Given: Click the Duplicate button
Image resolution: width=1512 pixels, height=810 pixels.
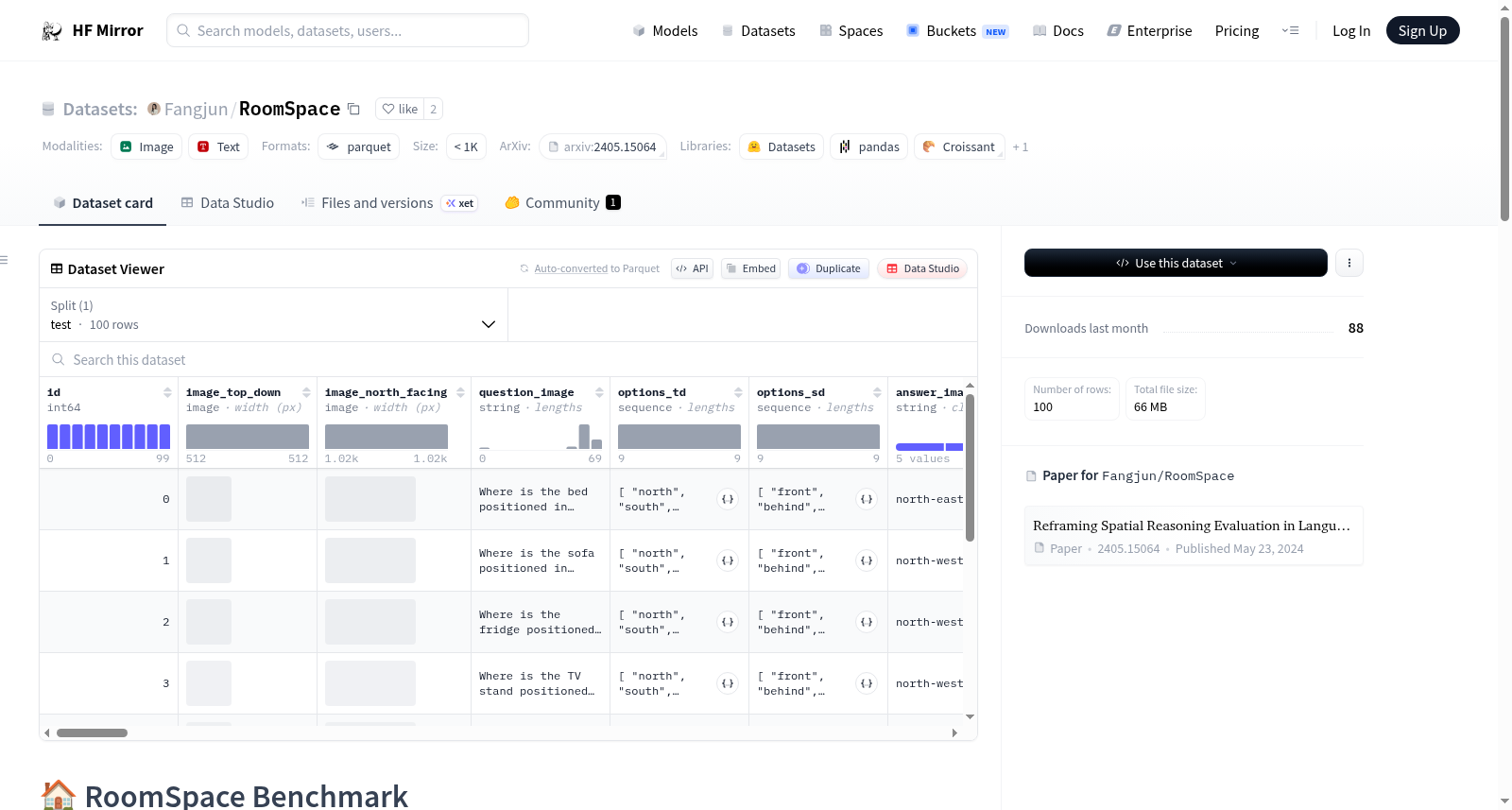Looking at the screenshot, I should (829, 268).
